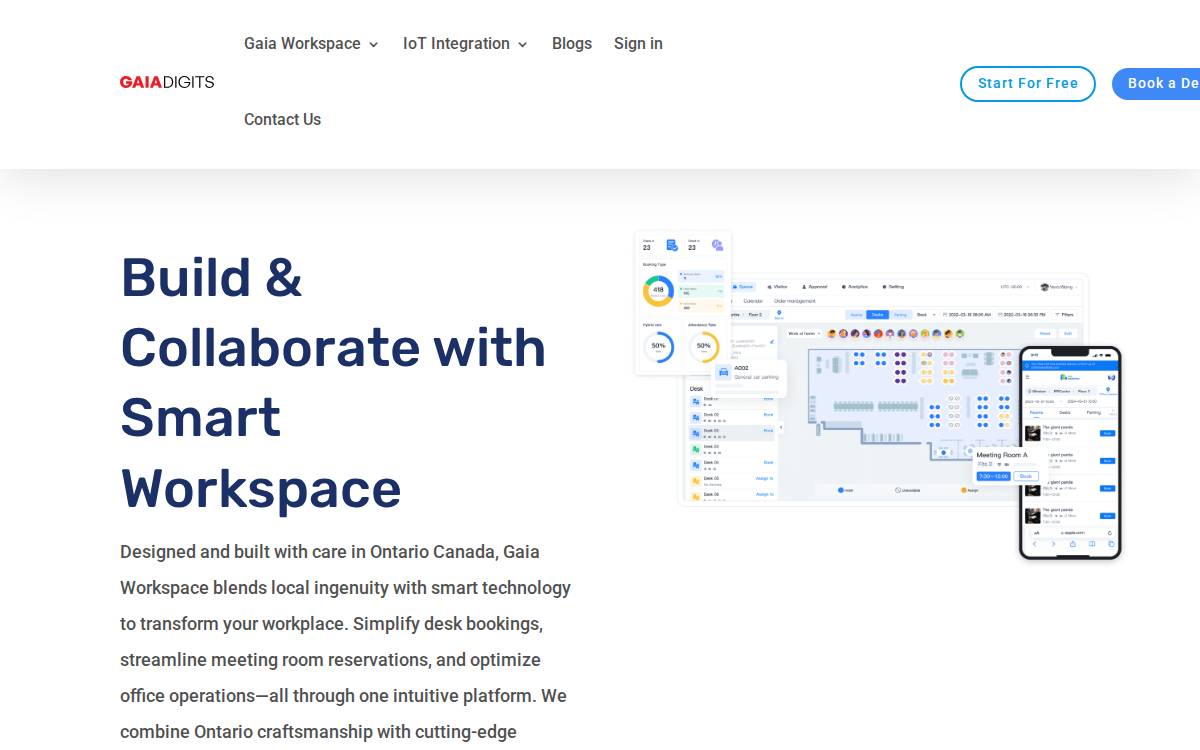Click the paragraph starting "Designed and built with care"

(346, 642)
